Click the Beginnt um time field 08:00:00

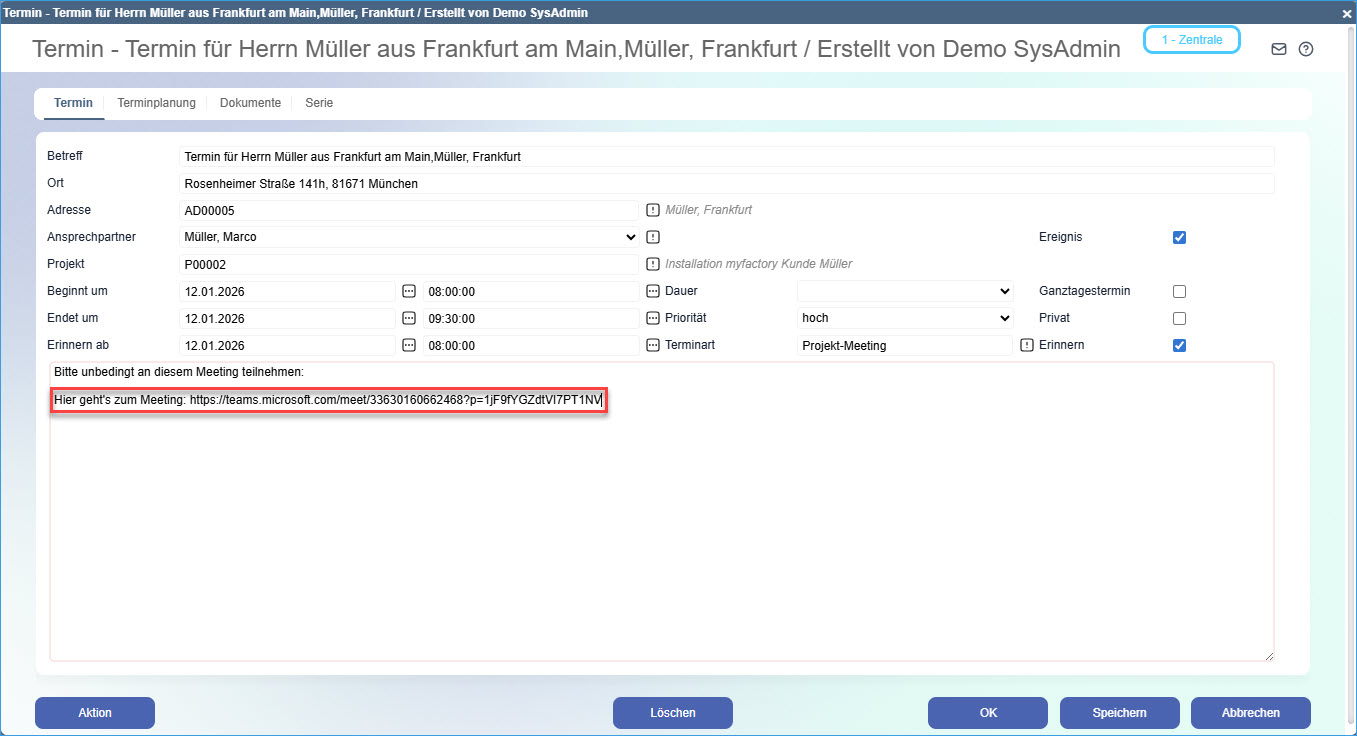pos(531,291)
